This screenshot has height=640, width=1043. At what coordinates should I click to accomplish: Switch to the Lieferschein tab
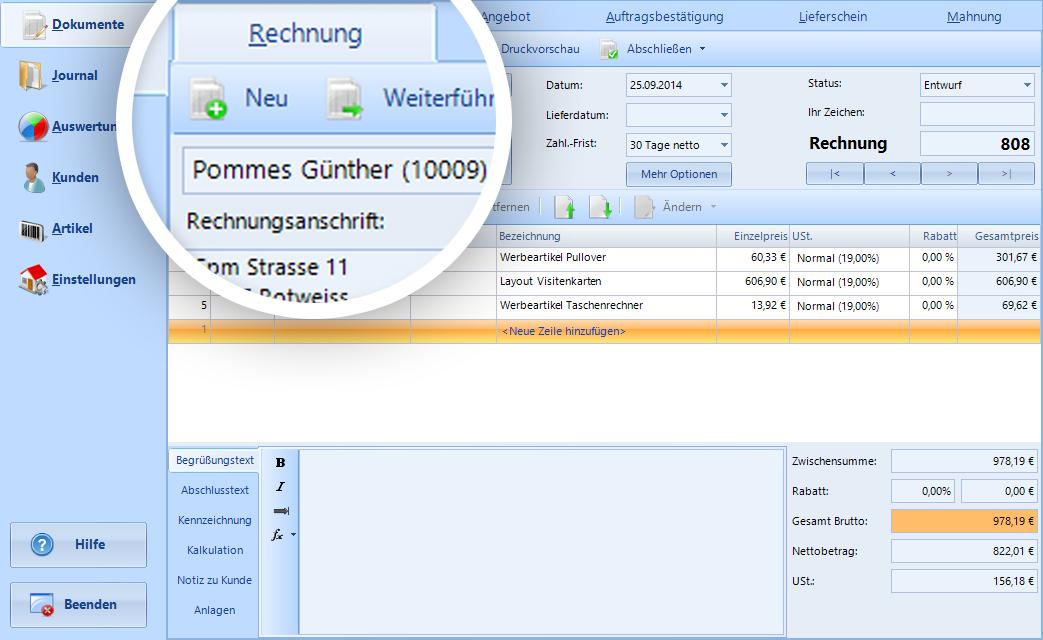(833, 17)
